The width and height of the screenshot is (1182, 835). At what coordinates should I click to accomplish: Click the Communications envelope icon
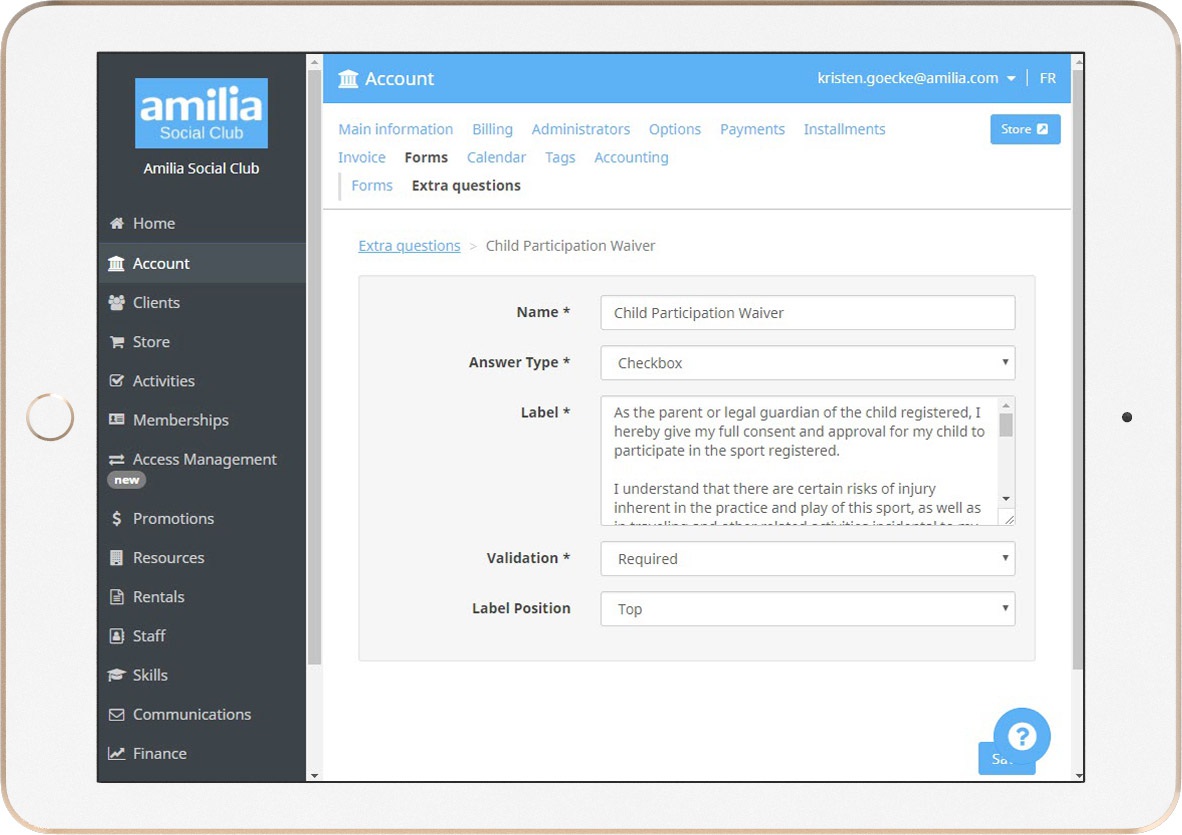point(116,714)
